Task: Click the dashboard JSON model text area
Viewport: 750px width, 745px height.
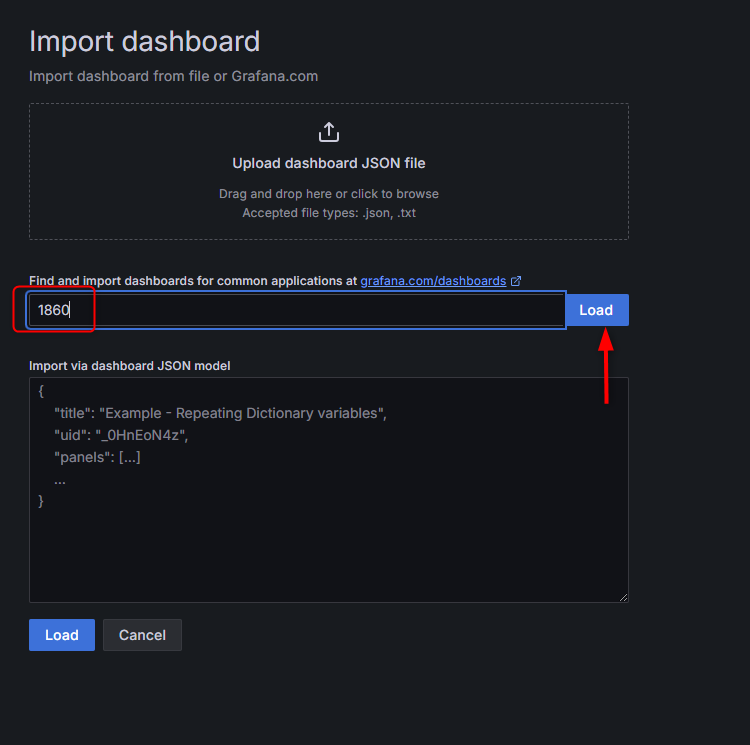Action: [329, 490]
